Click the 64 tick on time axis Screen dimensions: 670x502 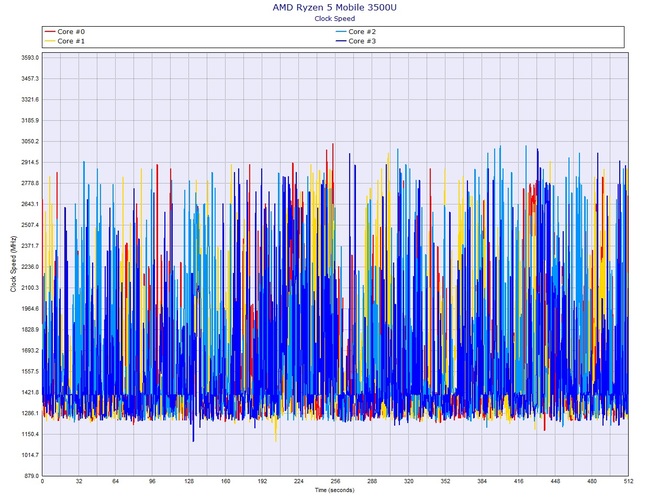pos(115,481)
